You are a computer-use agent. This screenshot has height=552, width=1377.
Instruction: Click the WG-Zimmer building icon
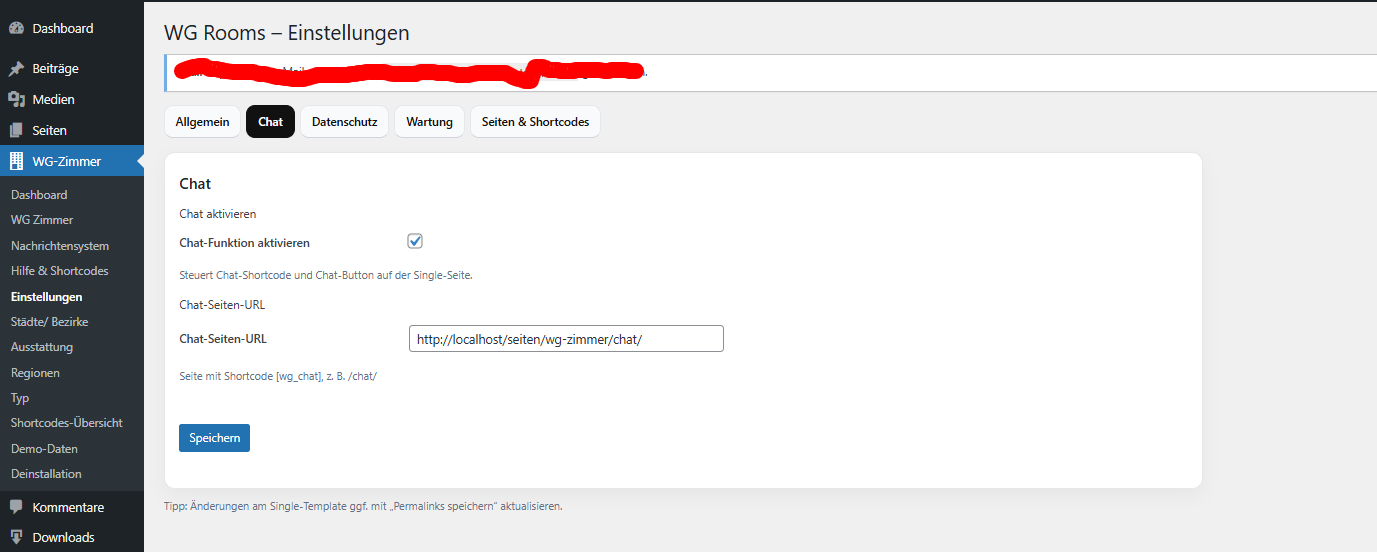click(16, 161)
